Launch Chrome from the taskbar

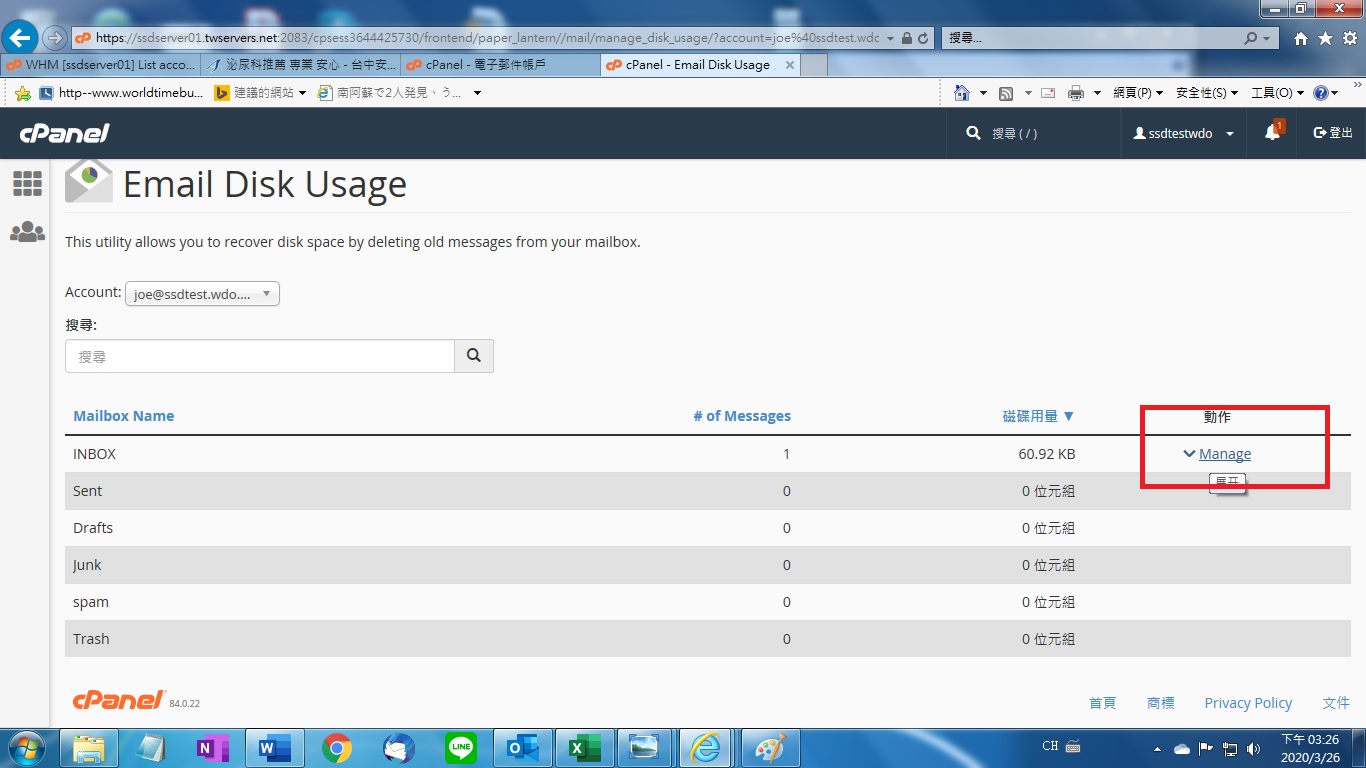pyautogui.click(x=337, y=748)
